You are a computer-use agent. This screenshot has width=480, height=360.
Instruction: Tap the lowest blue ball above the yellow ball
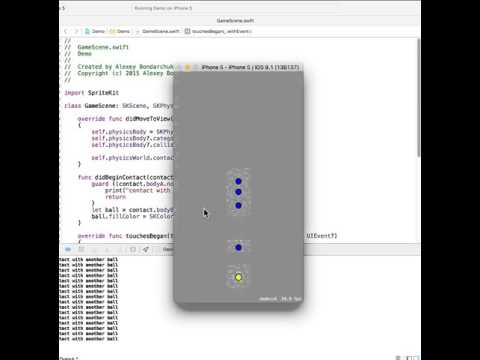(x=238, y=248)
